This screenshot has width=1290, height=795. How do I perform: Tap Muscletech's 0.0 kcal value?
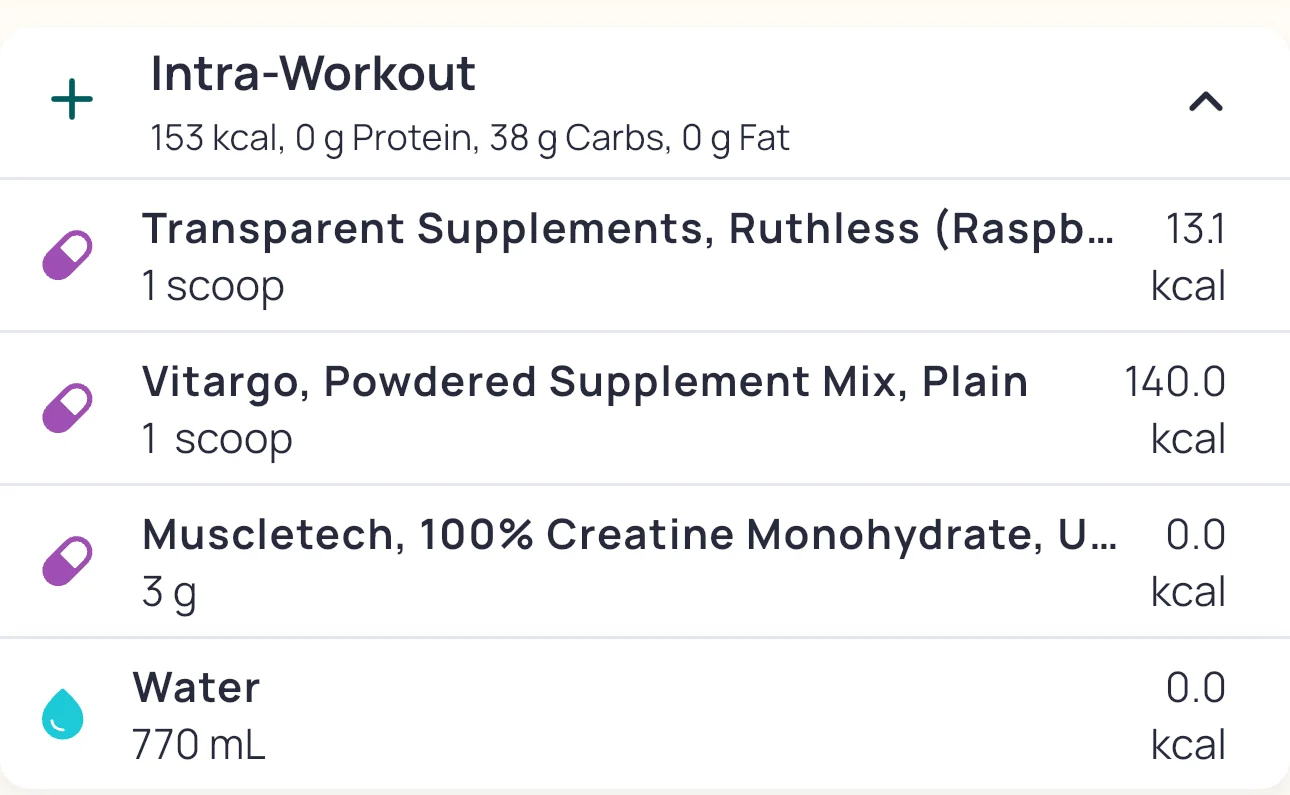1192,562
